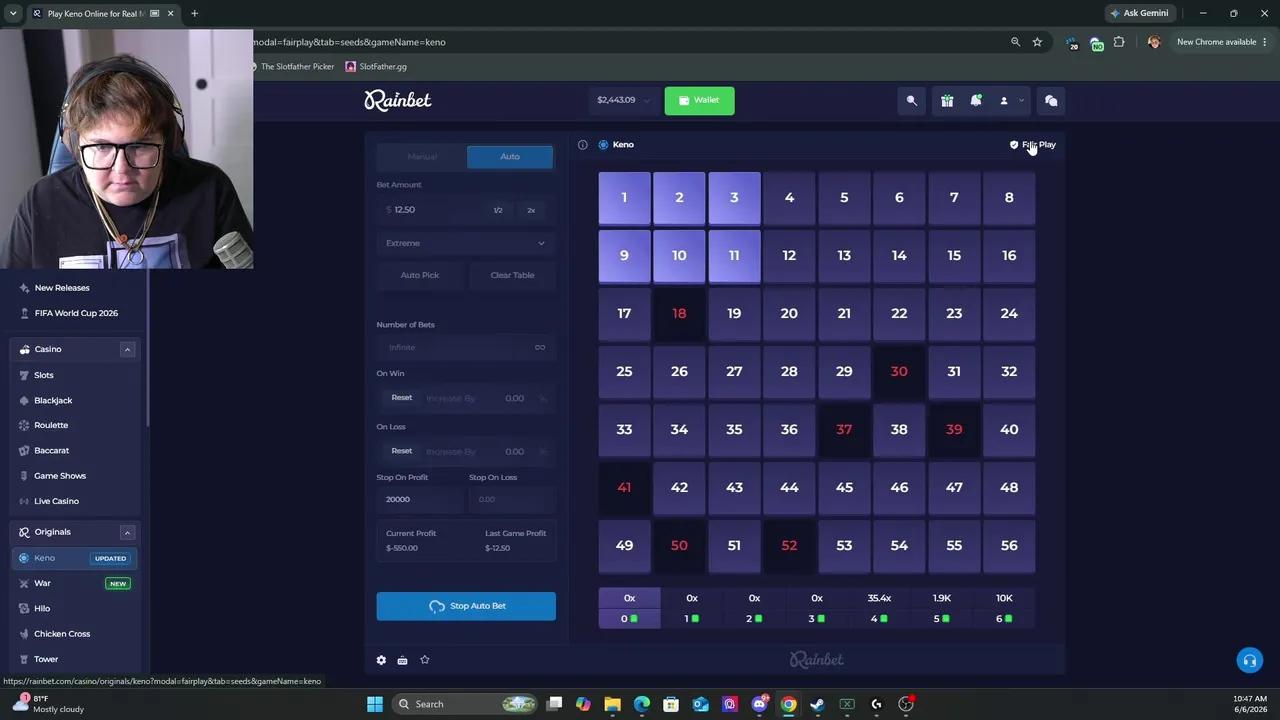Open Discord from the taskbar

(x=759, y=704)
